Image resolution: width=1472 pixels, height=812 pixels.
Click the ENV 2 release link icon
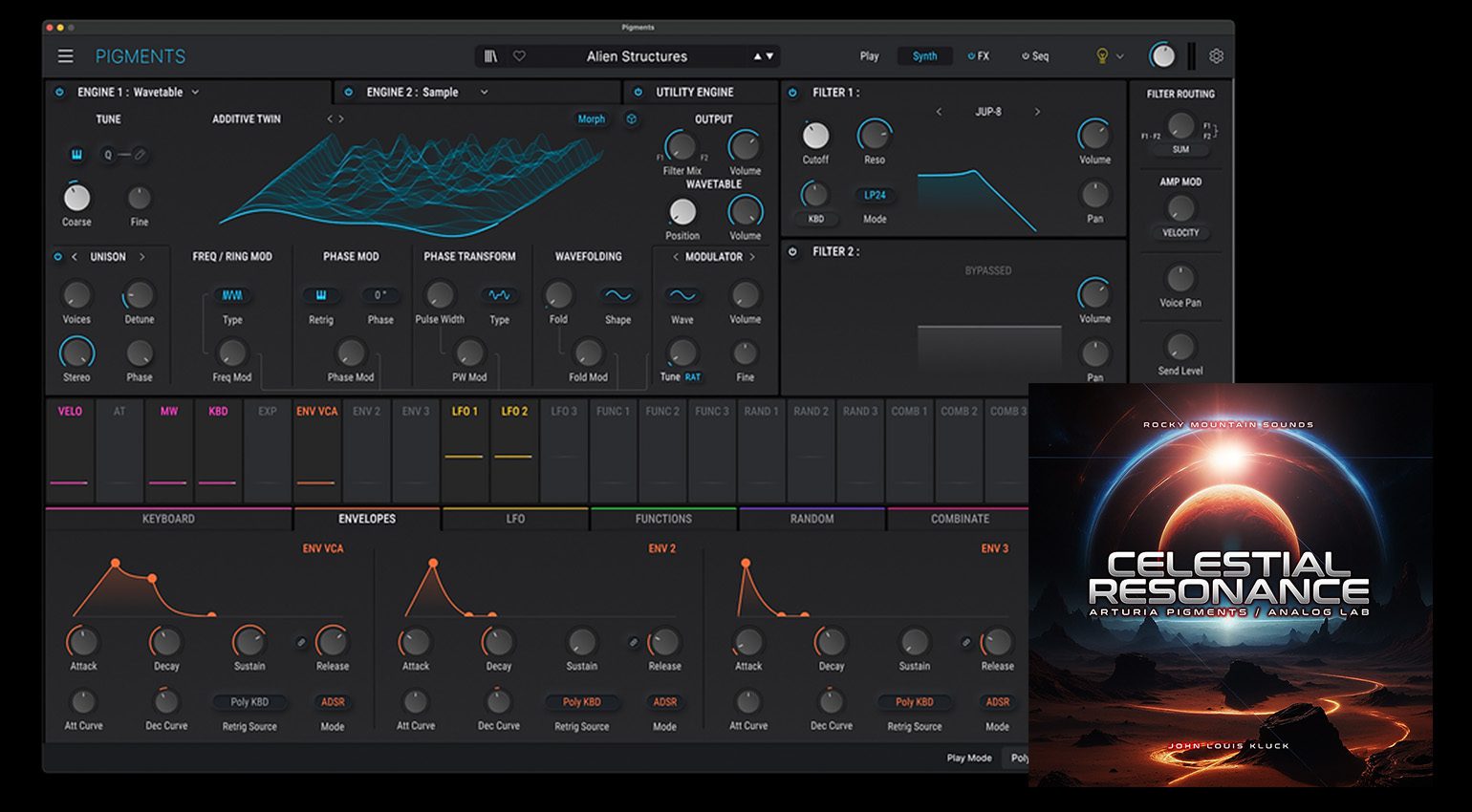[633, 642]
